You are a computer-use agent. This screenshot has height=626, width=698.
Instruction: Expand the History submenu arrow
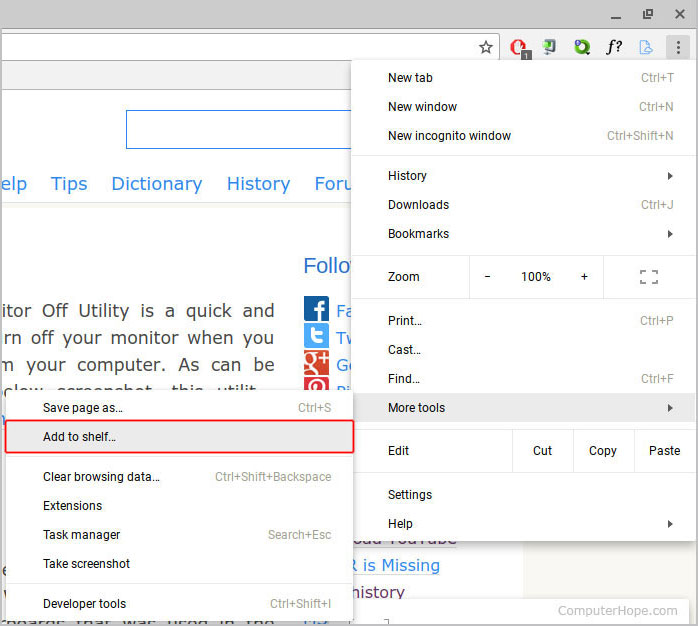click(670, 176)
